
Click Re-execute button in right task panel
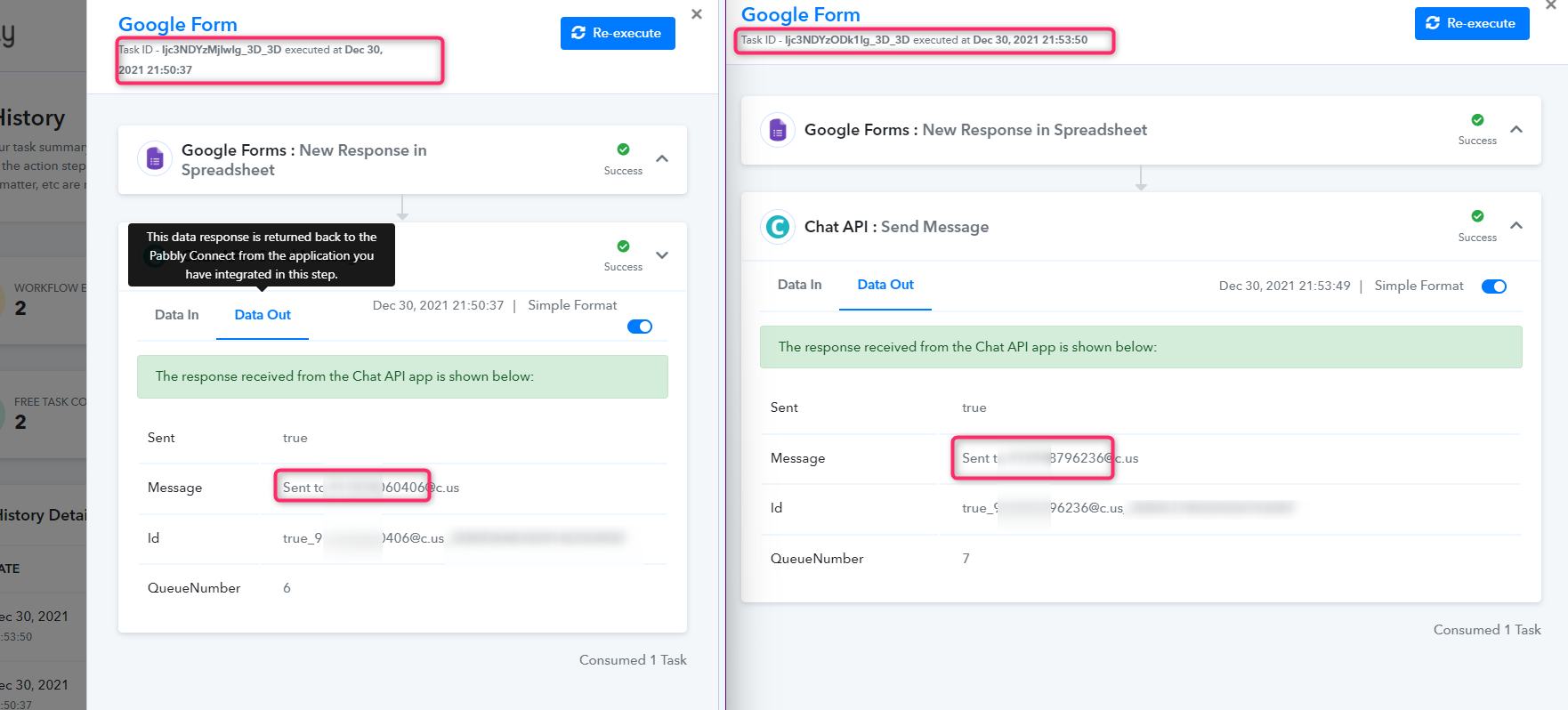coord(1472,23)
